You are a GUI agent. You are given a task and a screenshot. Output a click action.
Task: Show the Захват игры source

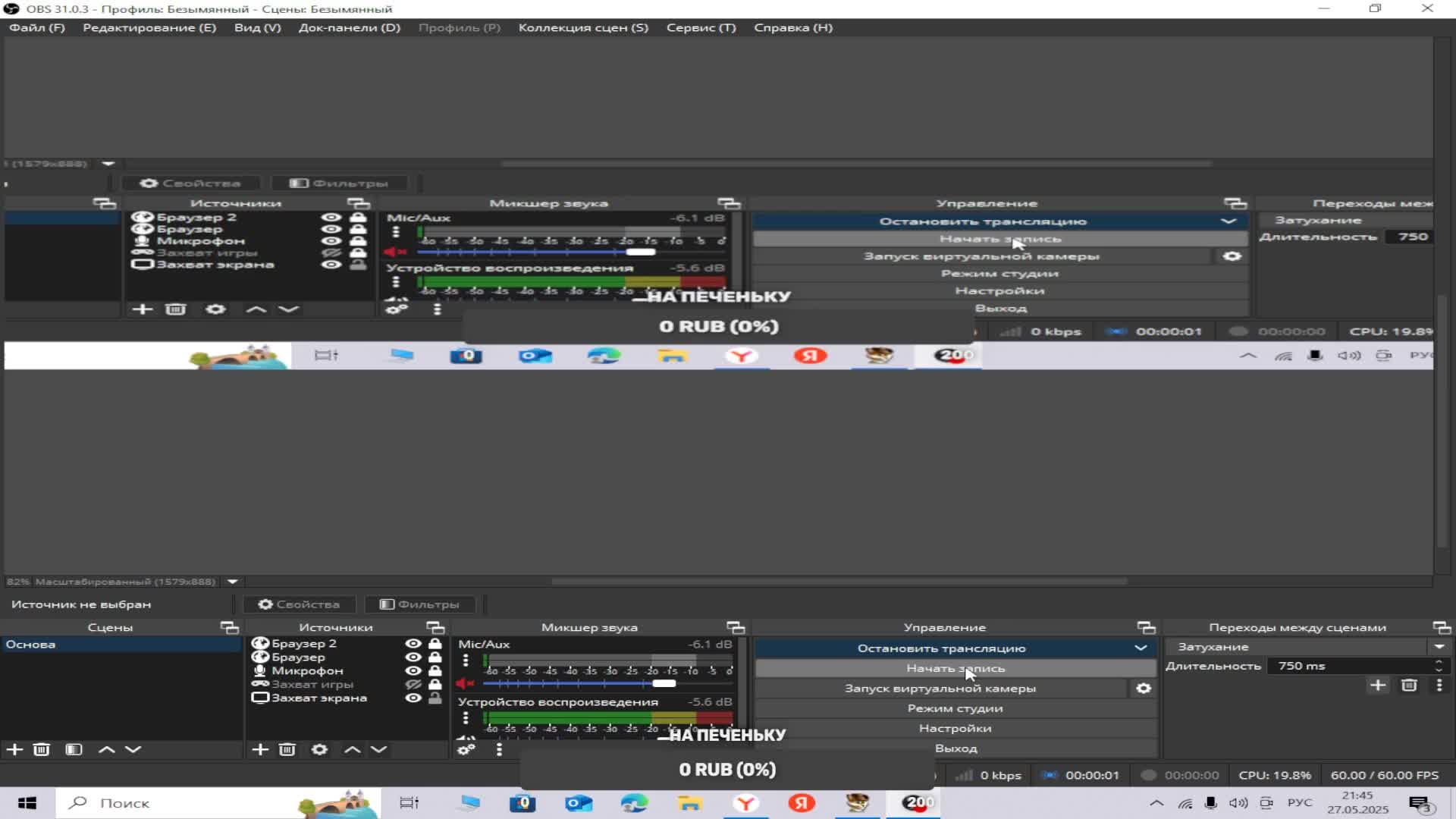[x=413, y=684]
